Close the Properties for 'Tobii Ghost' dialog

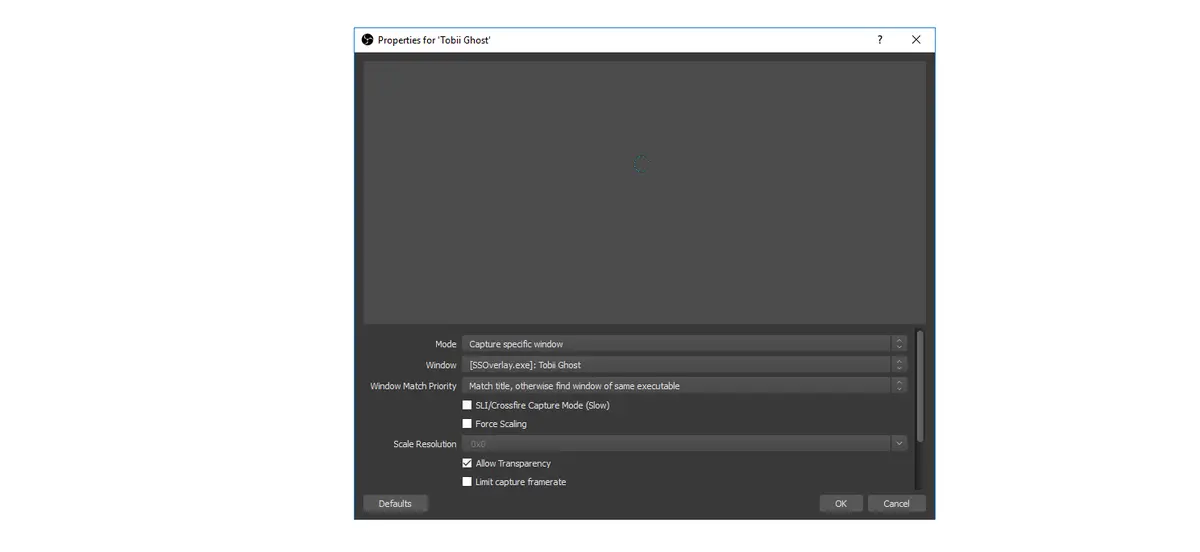(x=916, y=40)
